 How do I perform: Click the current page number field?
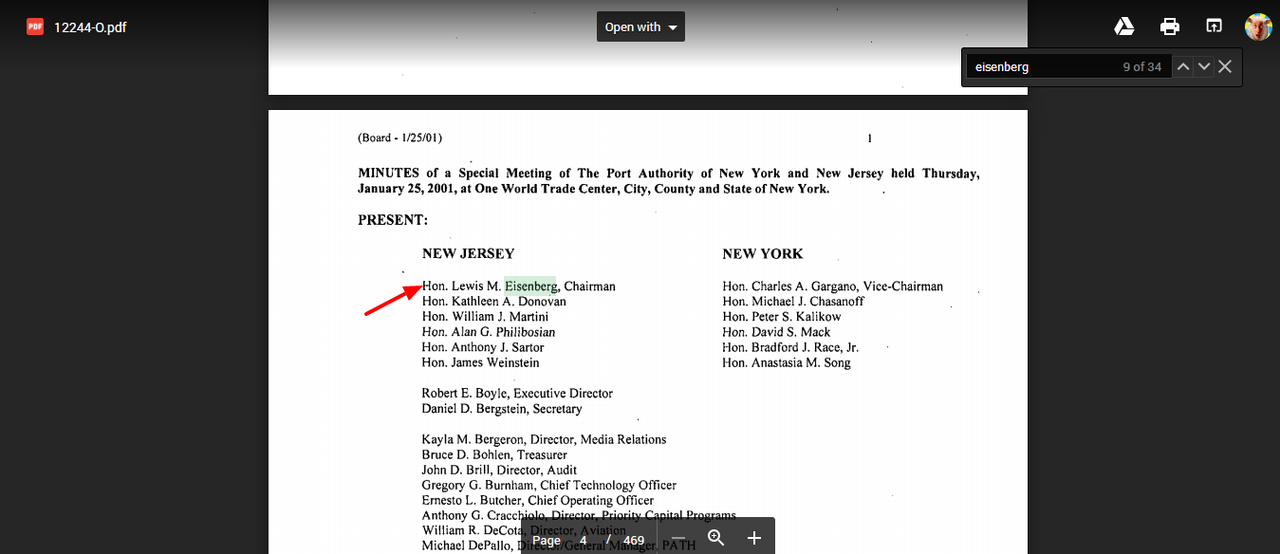[x=583, y=540]
